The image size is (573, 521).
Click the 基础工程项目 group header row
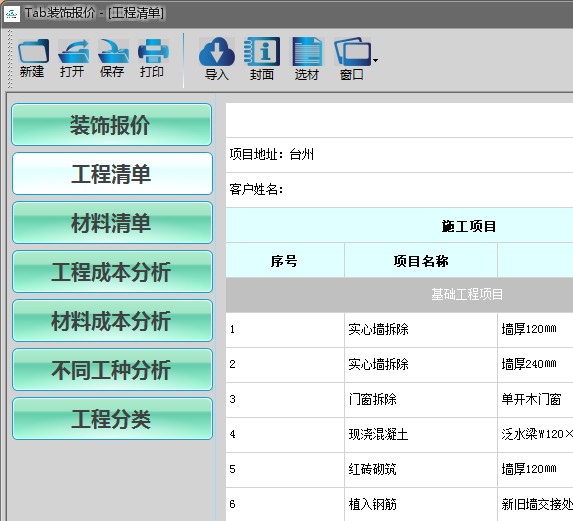pos(399,295)
